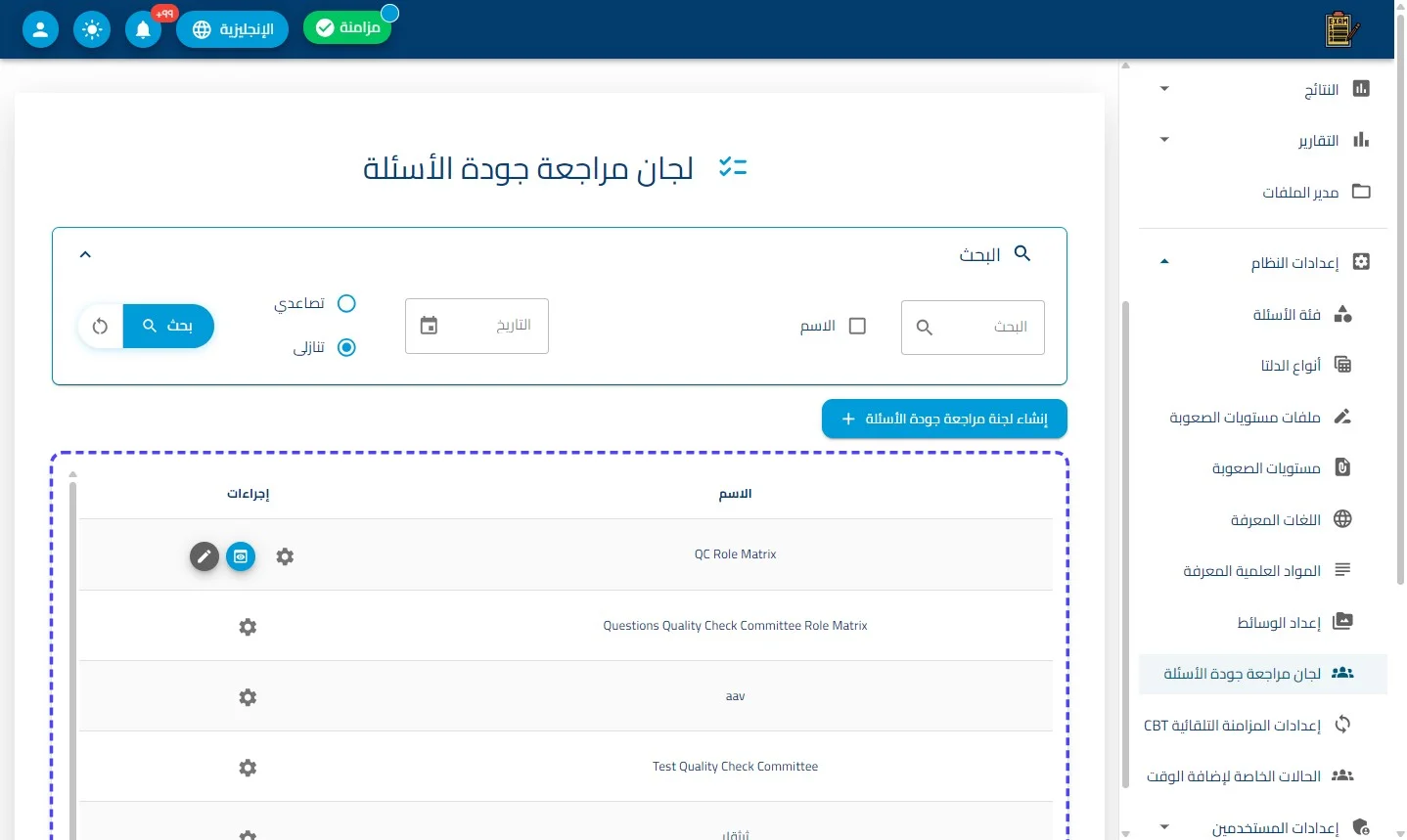
Task: View QC Role Matrix details icon
Action: [241, 556]
